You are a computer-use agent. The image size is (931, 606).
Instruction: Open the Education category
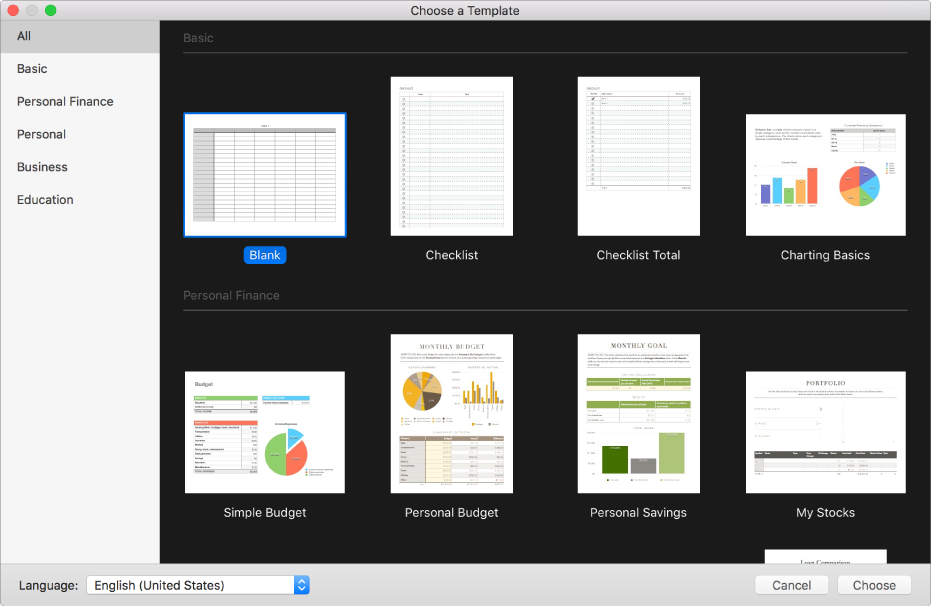(45, 200)
